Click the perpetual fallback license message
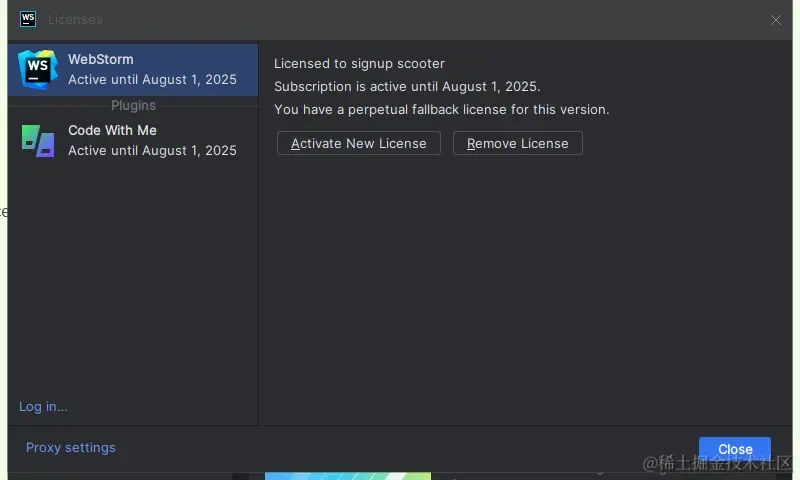800x480 pixels. pos(442,110)
